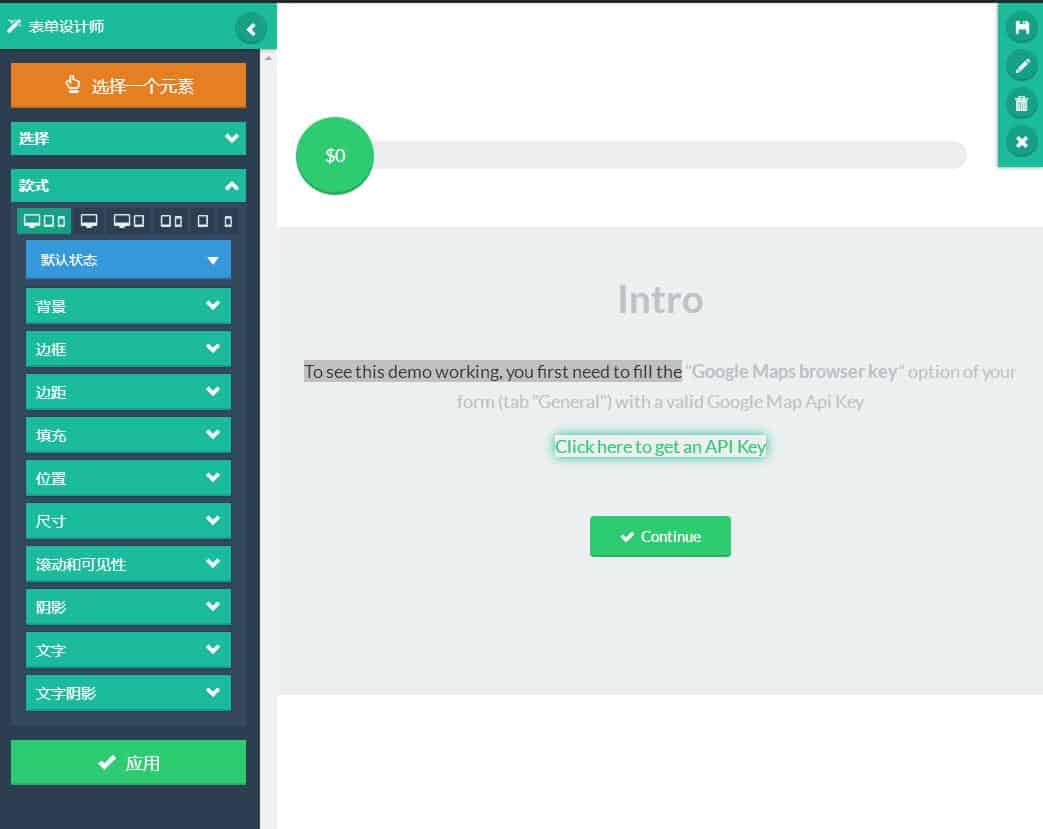Expand the 滚动和可见性 section
Screen dimensions: 1043x829
click(128, 564)
